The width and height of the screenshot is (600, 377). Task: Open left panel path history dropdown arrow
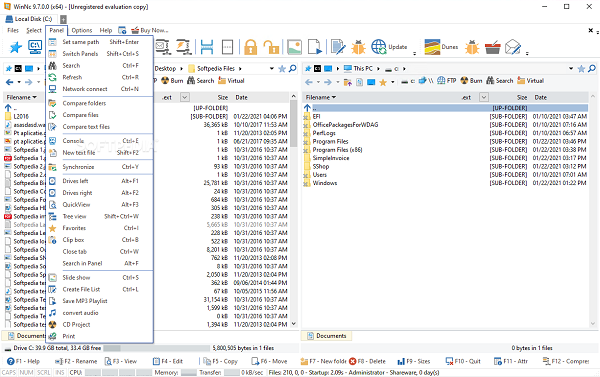272,69
